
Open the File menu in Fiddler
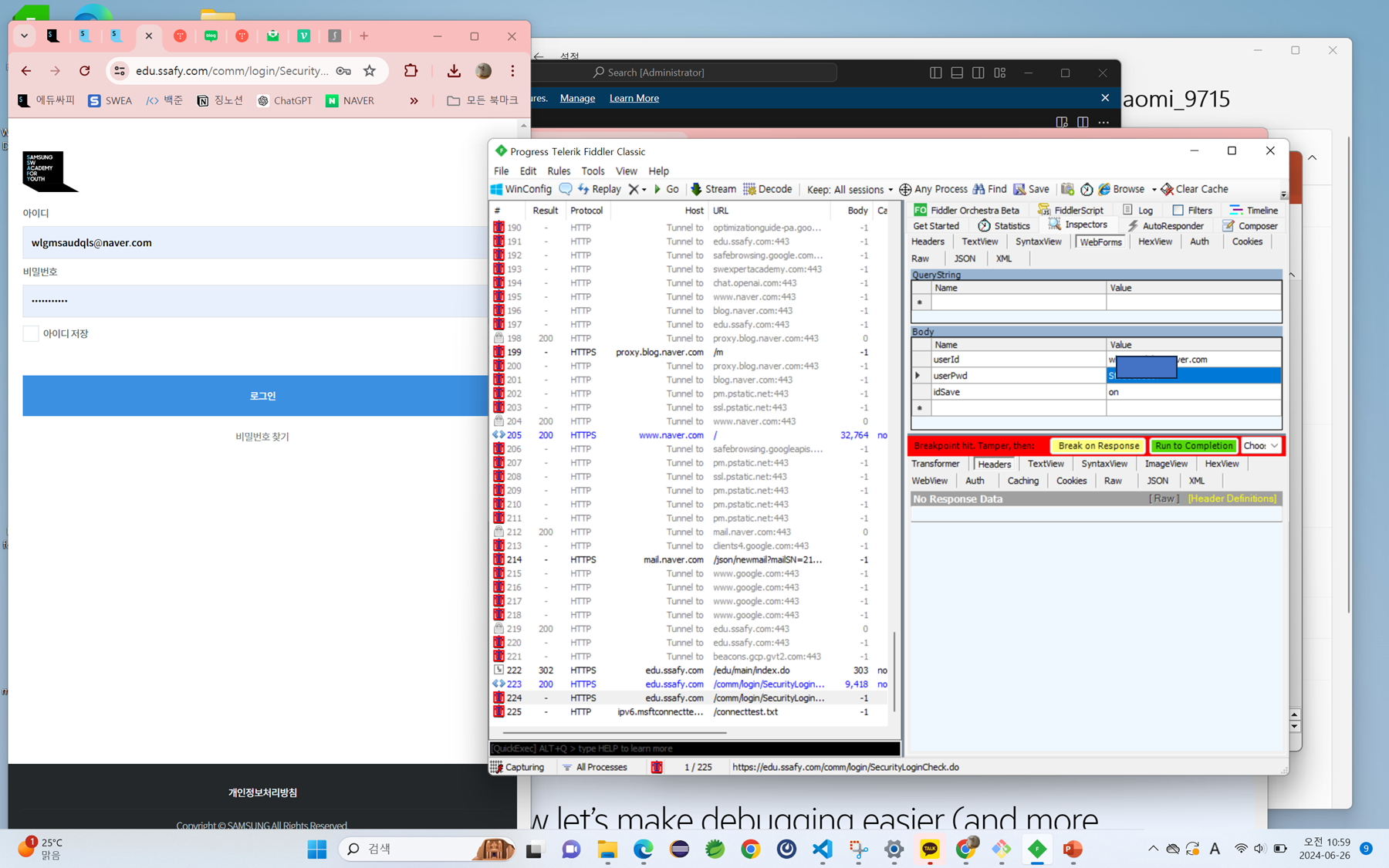click(x=501, y=171)
